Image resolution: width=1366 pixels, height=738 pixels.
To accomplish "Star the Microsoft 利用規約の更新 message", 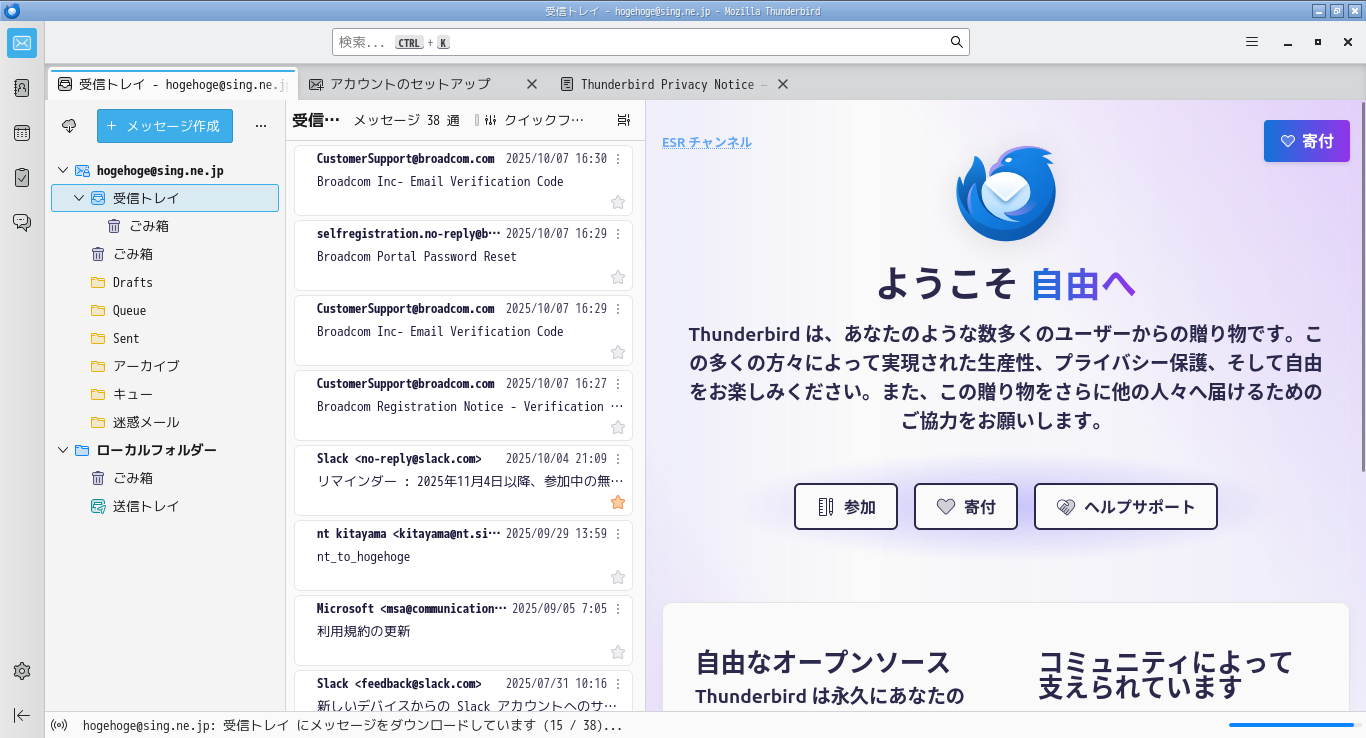I will click(618, 652).
